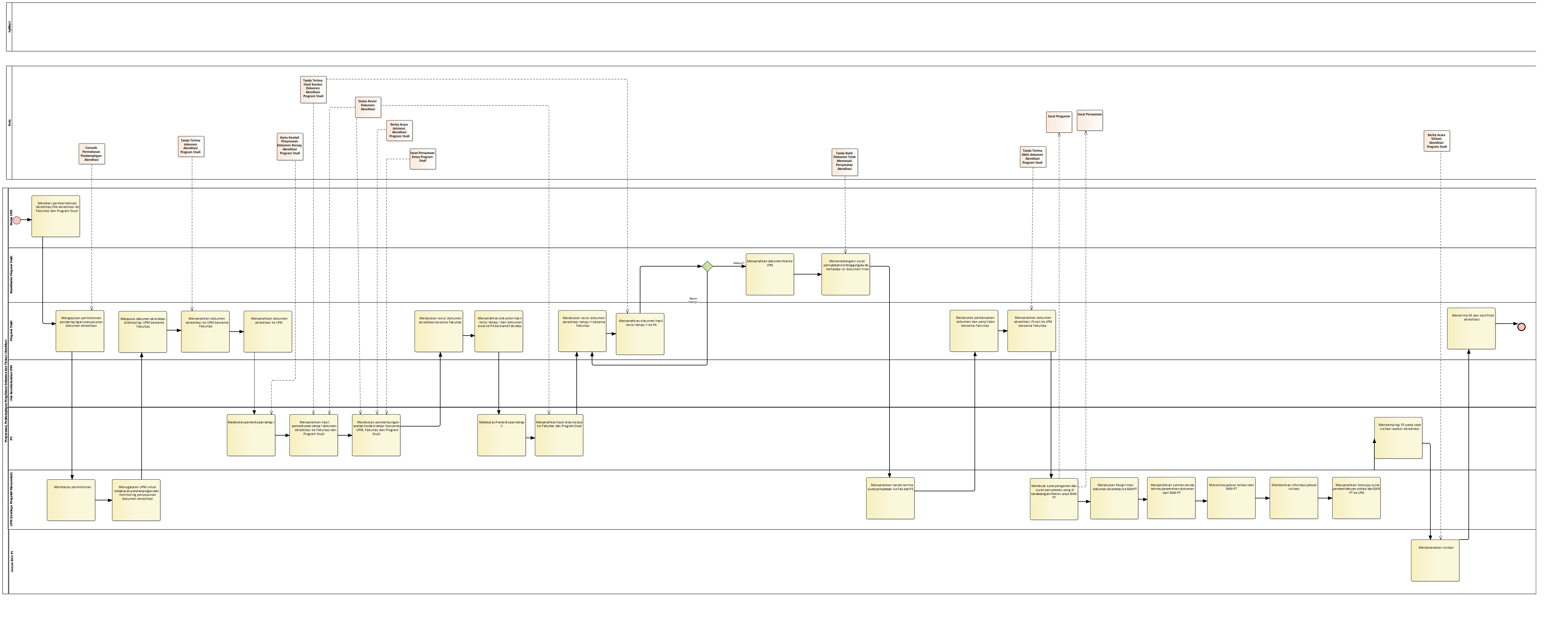
Task: Click the Tim kesekretariatan LPM lane header
Action: (11, 383)
